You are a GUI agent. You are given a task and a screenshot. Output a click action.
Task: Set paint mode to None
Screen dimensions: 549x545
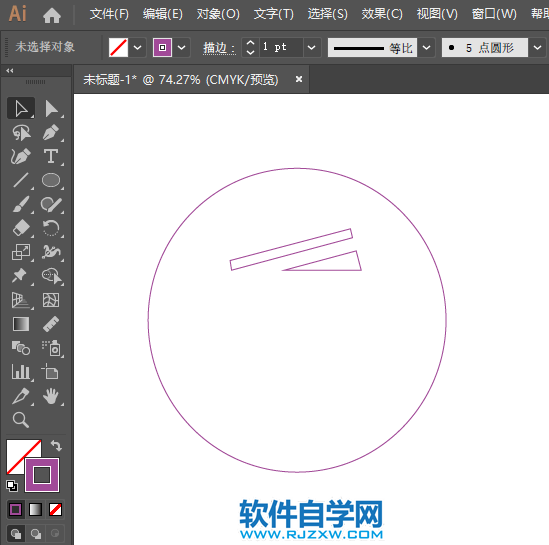(55, 509)
